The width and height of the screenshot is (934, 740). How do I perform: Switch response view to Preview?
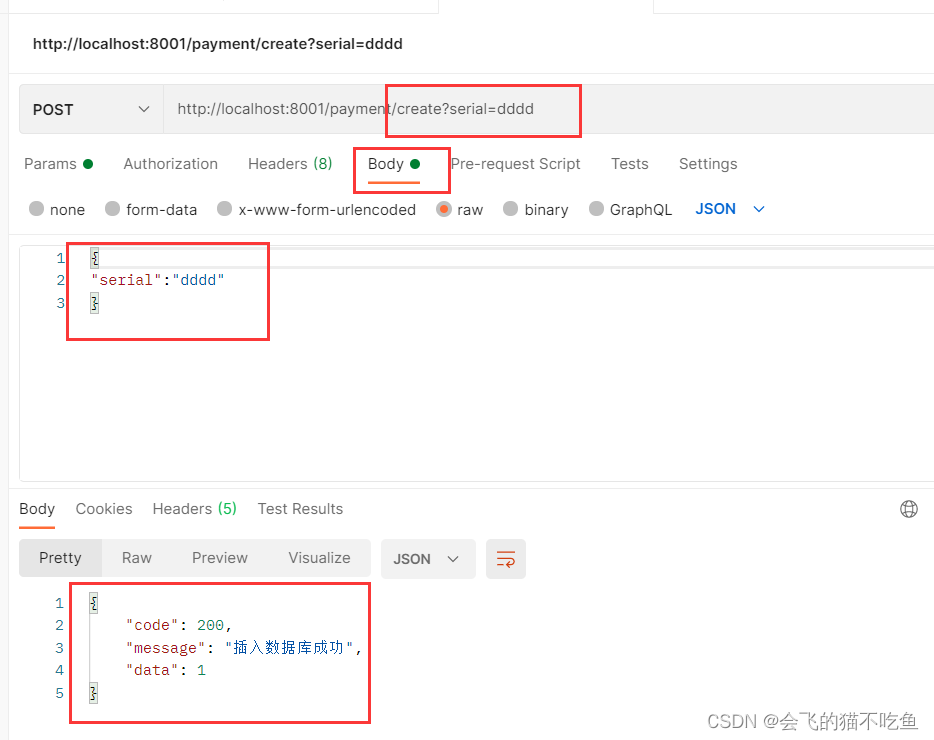[x=220, y=558]
